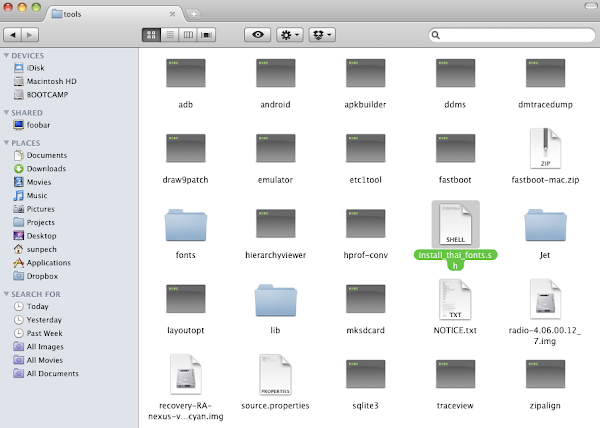The height and width of the screenshot is (428, 600).
Task: Select the etc1tool executable icon
Action: [x=365, y=148]
